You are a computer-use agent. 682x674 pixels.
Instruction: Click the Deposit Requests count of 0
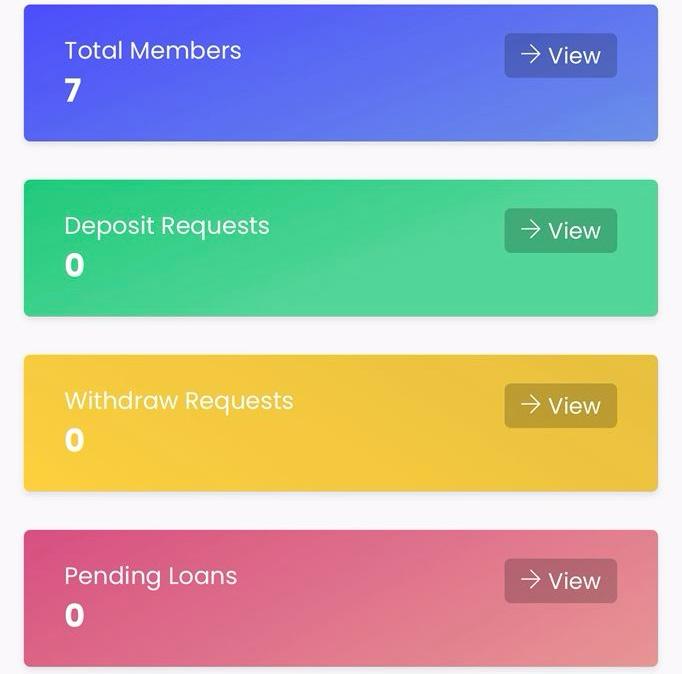pyautogui.click(x=74, y=266)
